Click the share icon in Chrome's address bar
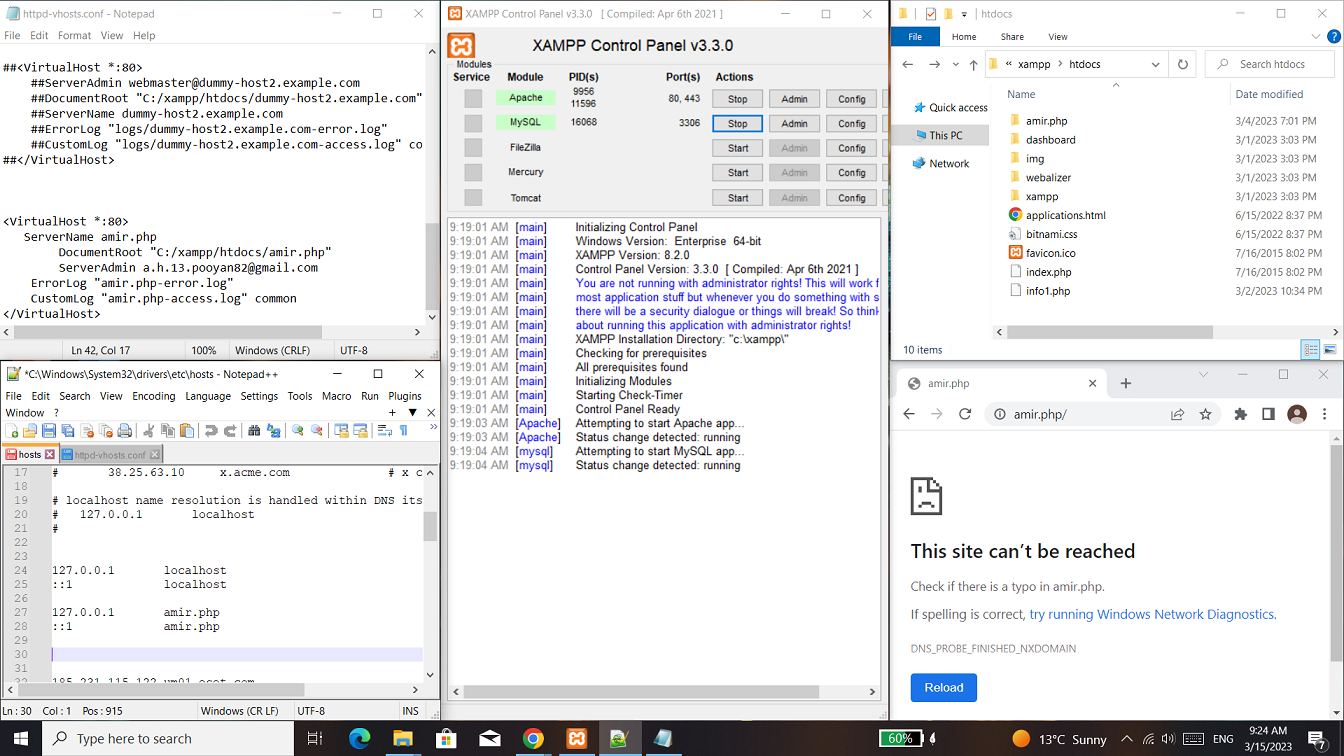1344x756 pixels. 1178,414
